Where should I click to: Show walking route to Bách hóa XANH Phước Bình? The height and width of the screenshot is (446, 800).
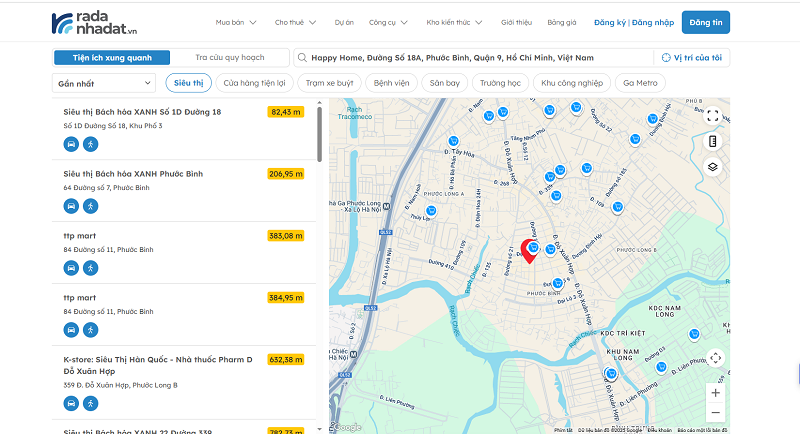(91, 206)
